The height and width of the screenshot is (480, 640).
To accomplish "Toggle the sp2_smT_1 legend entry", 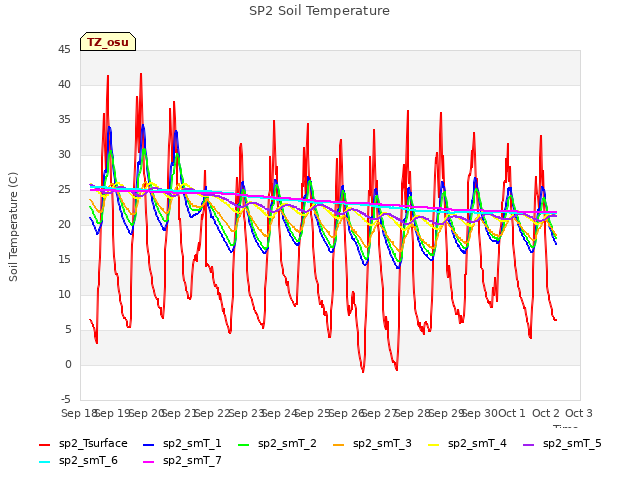I will [182, 443].
